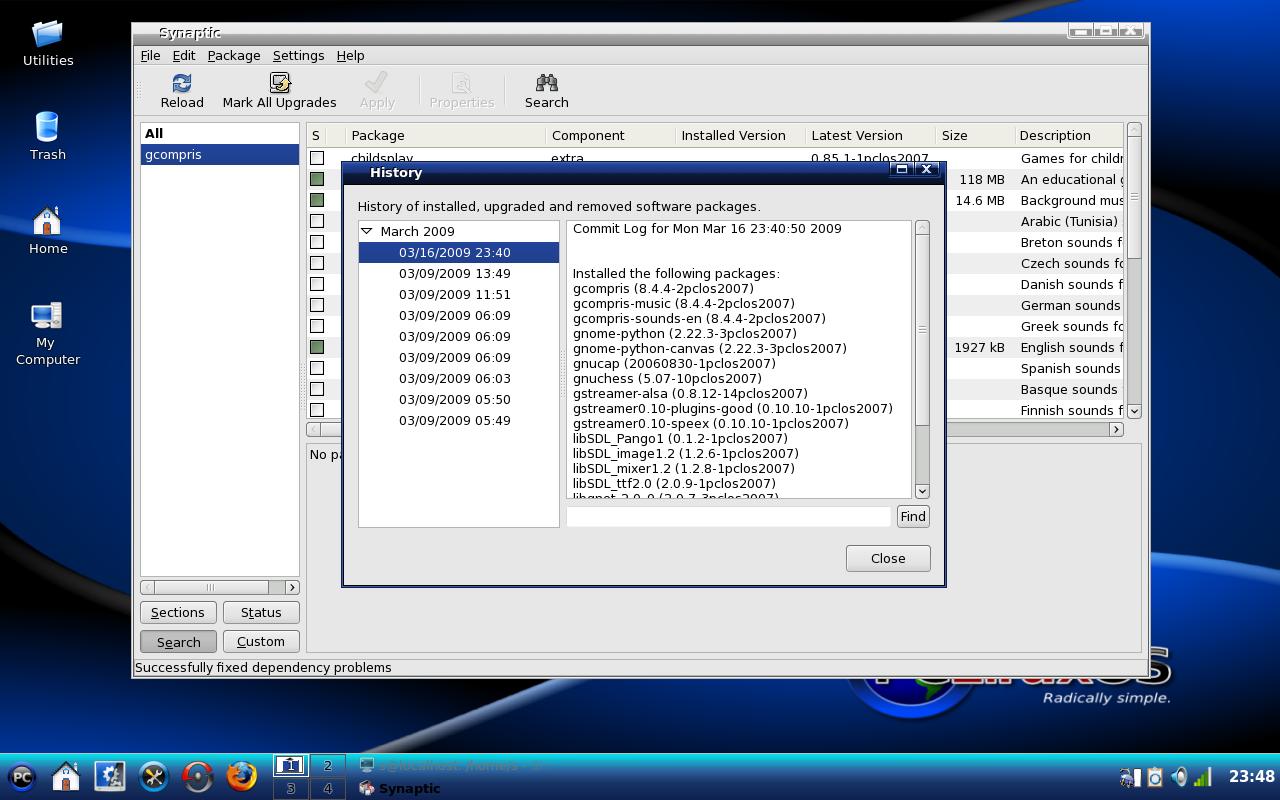Toggle checkbox for Arabic (Tunisia) sounds row

point(317,221)
